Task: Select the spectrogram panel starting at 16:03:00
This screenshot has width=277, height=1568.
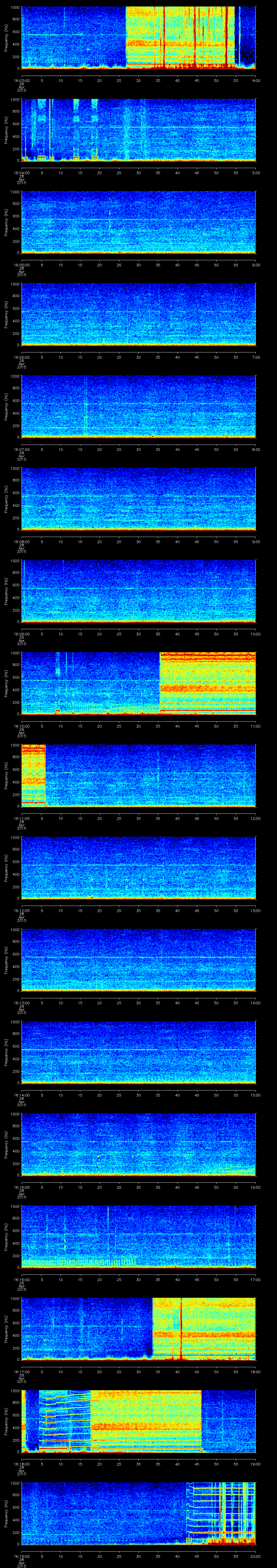Action: pyautogui.click(x=139, y=38)
